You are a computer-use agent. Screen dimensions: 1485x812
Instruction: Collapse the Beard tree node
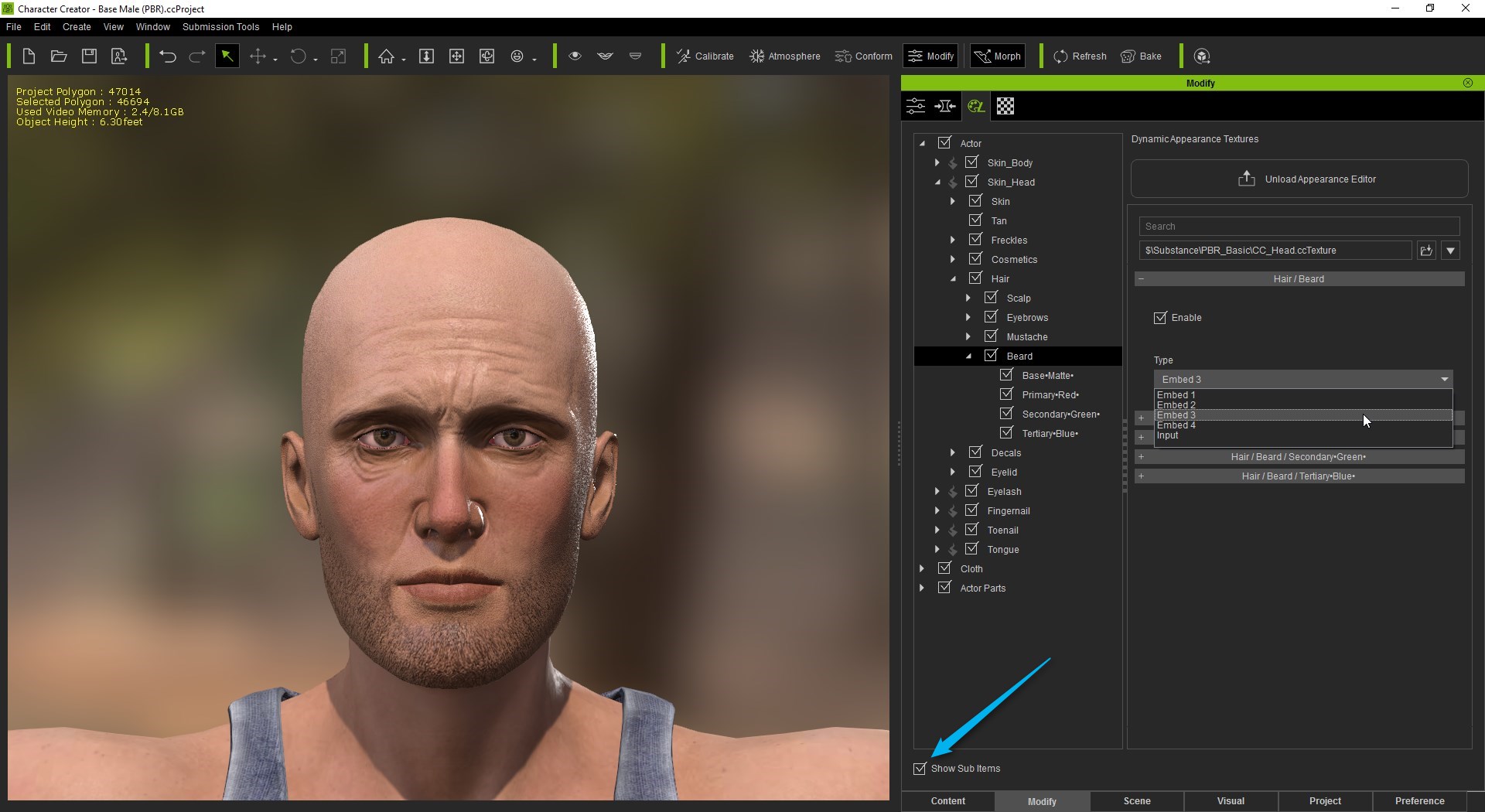[968, 357]
